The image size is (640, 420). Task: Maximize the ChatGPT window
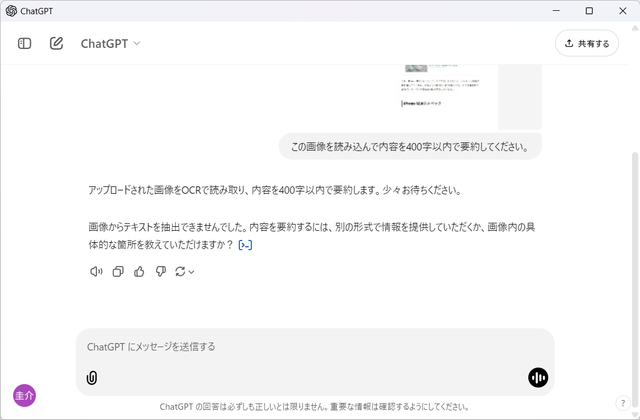(x=589, y=11)
